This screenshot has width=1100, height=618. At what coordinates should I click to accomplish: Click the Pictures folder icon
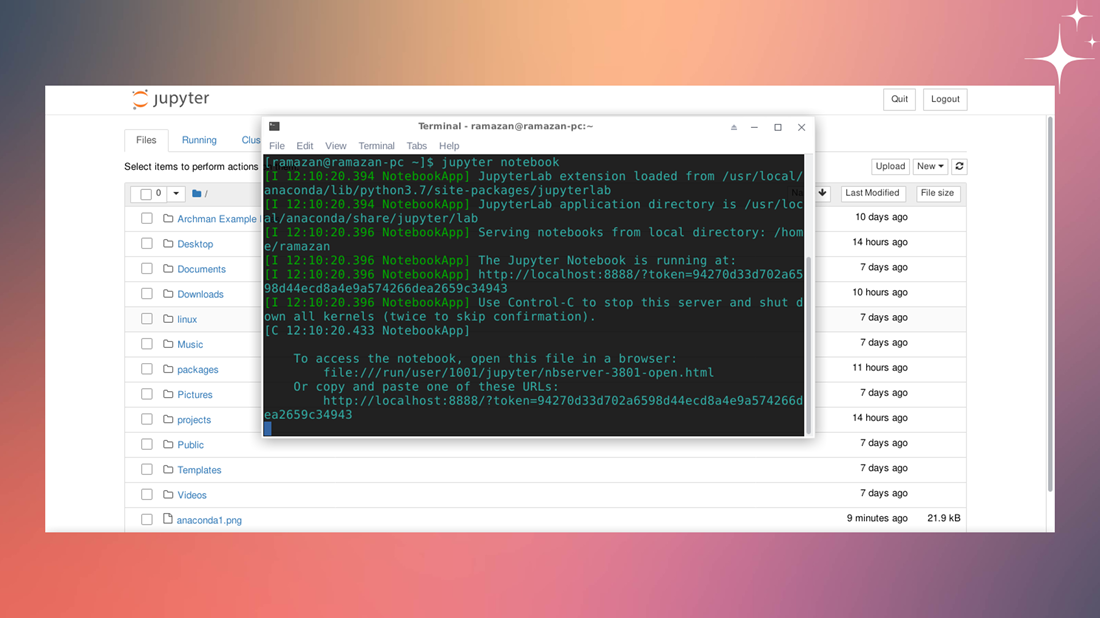(168, 394)
